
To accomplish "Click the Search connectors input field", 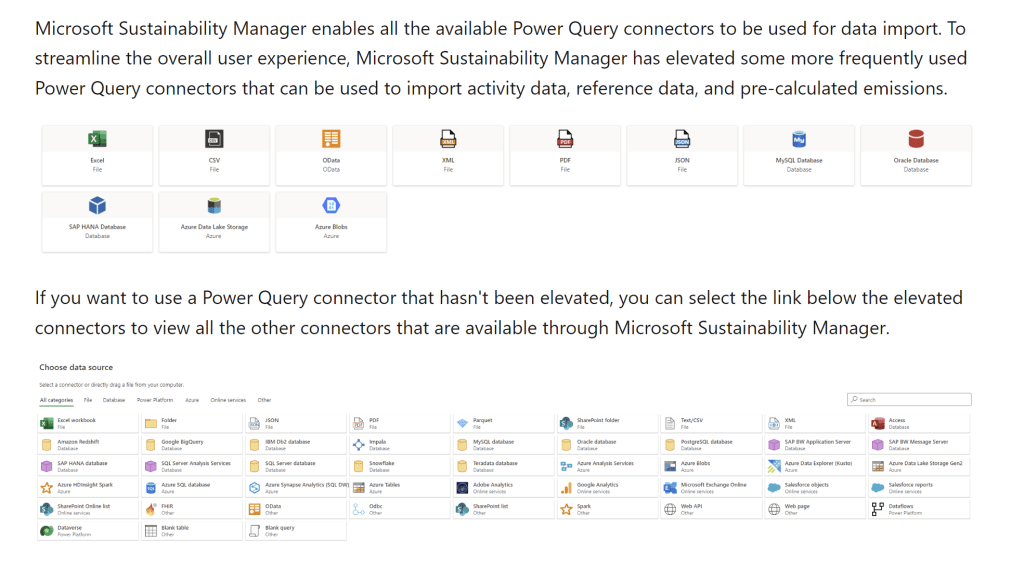I will [912, 400].
